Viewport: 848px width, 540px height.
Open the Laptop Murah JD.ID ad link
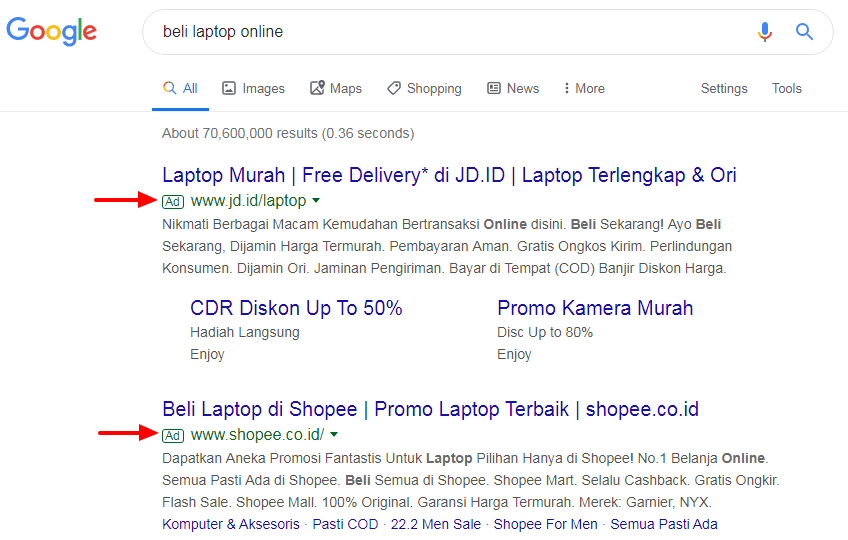point(449,175)
